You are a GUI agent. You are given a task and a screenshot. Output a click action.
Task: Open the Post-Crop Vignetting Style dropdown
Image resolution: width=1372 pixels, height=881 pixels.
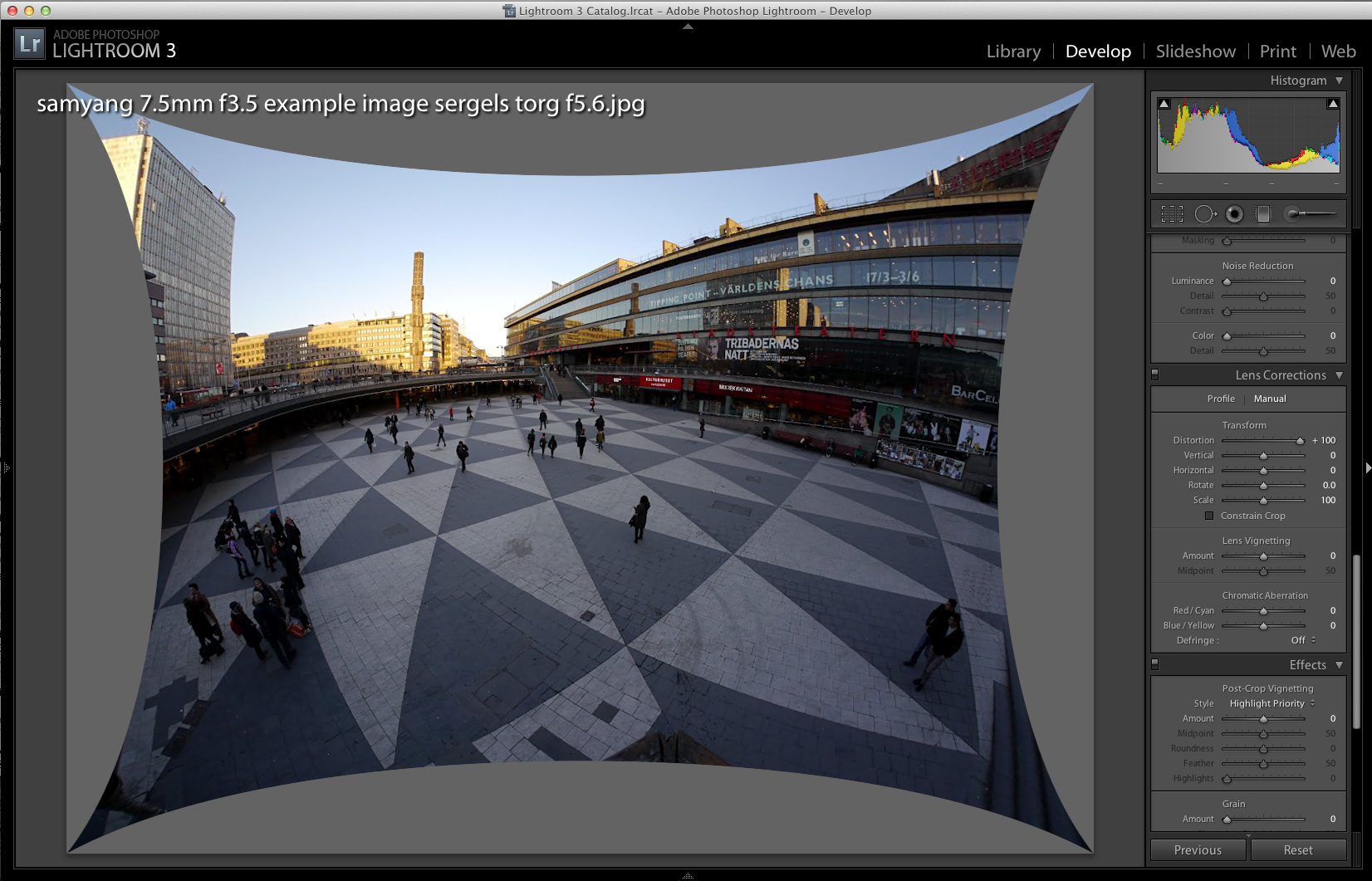(1272, 703)
